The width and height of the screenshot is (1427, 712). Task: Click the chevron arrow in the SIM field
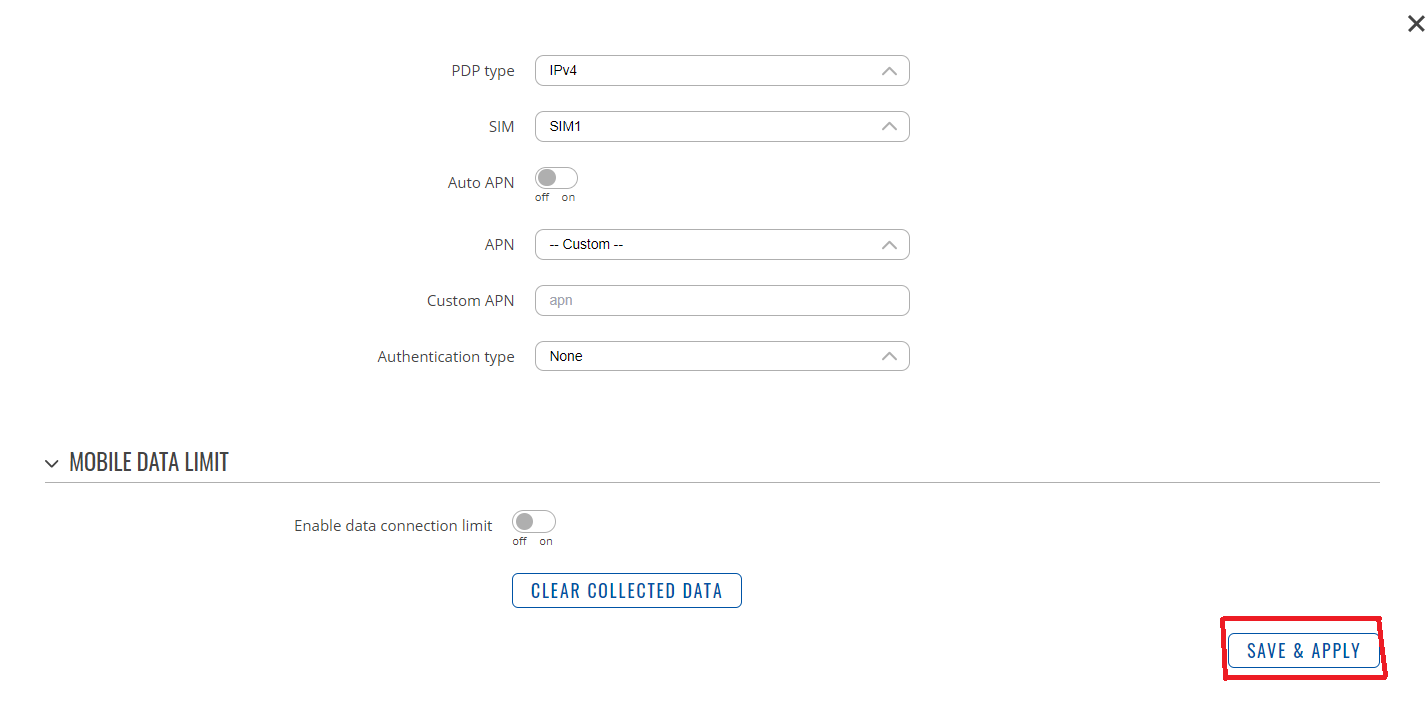pos(888,127)
